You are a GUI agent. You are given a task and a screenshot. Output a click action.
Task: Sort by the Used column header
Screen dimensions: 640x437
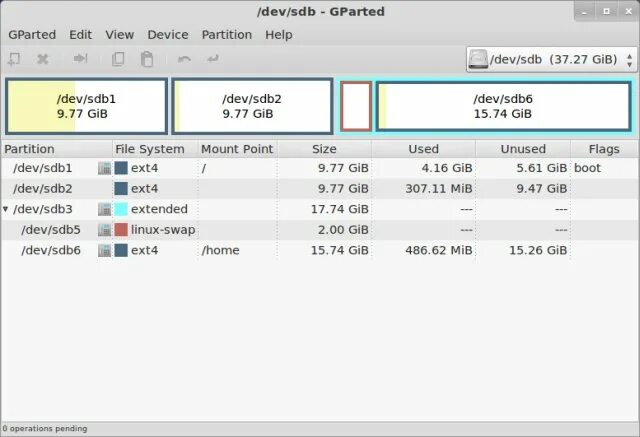click(x=424, y=149)
